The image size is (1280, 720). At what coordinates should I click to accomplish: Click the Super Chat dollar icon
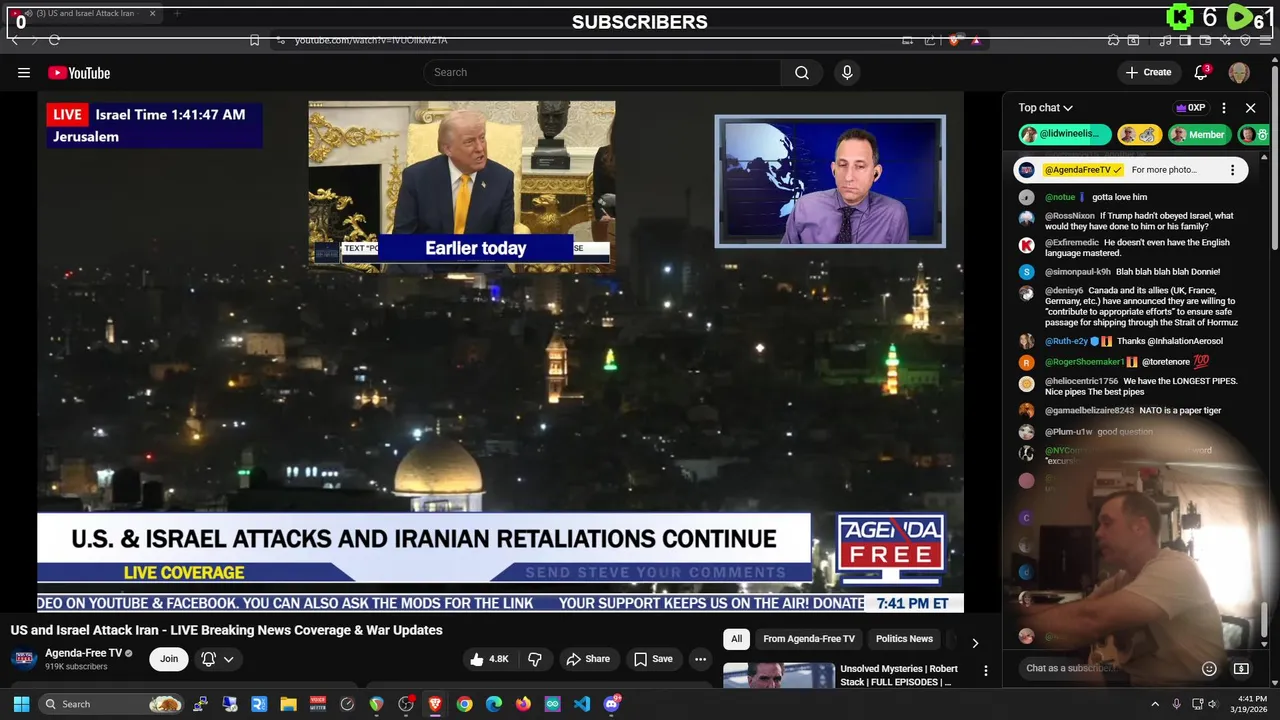click(x=1241, y=668)
